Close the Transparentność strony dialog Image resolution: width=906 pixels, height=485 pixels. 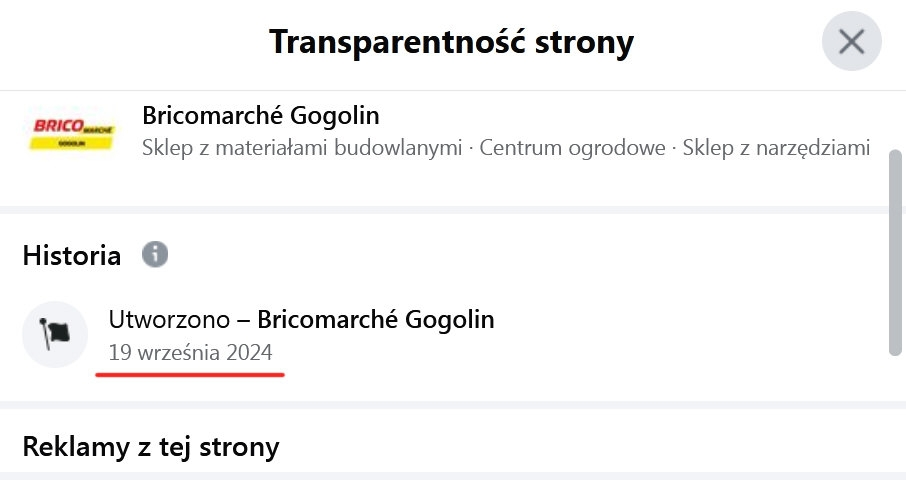851,42
